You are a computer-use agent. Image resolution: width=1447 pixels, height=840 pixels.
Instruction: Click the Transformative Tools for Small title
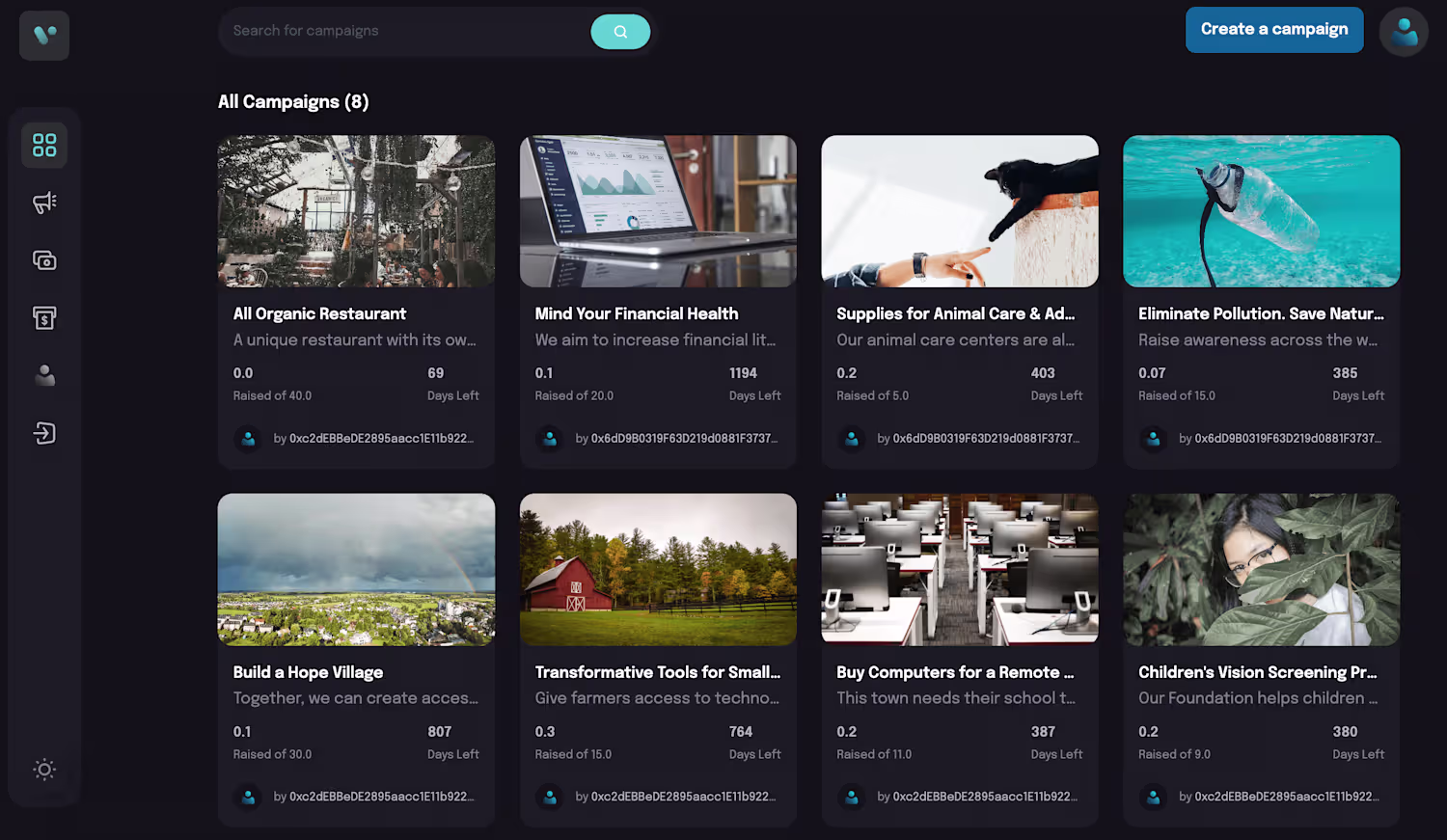coord(658,672)
